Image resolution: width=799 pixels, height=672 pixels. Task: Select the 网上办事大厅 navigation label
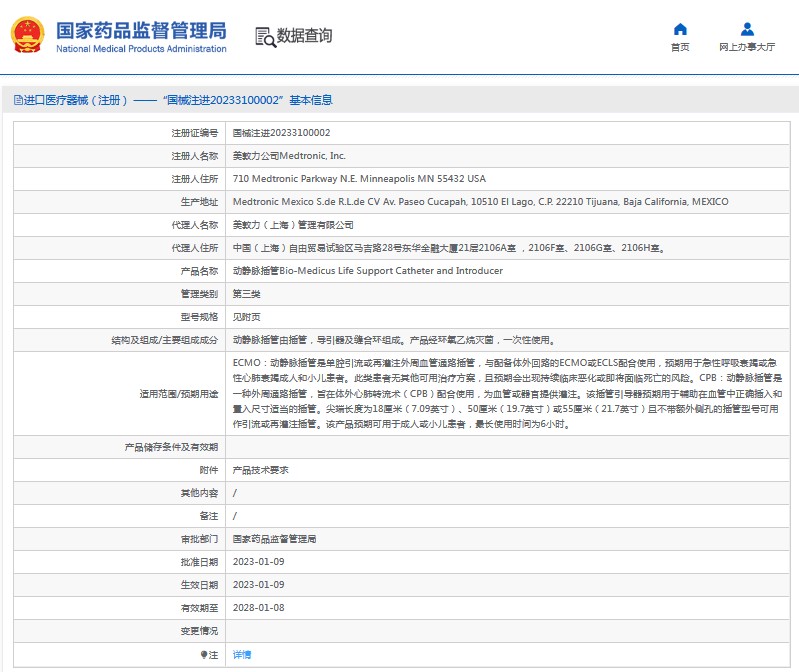point(747,47)
